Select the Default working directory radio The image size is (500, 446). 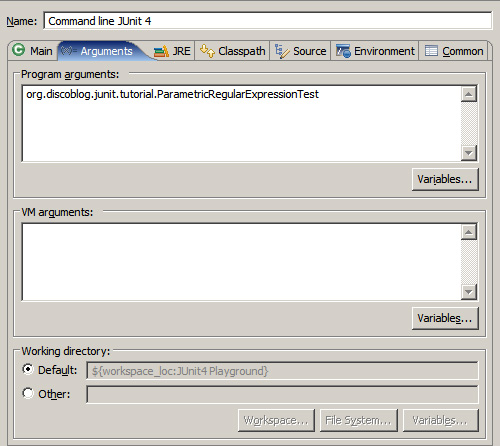(x=28, y=369)
